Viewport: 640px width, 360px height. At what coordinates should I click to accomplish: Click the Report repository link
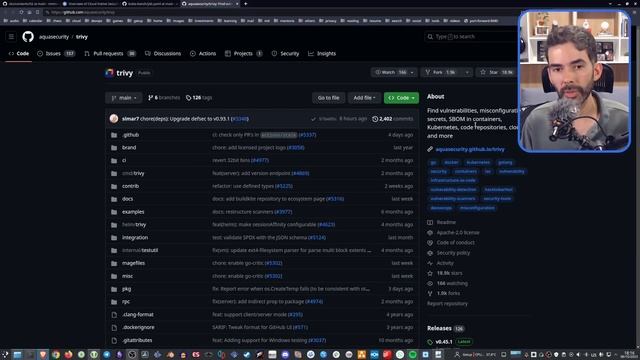(447, 304)
